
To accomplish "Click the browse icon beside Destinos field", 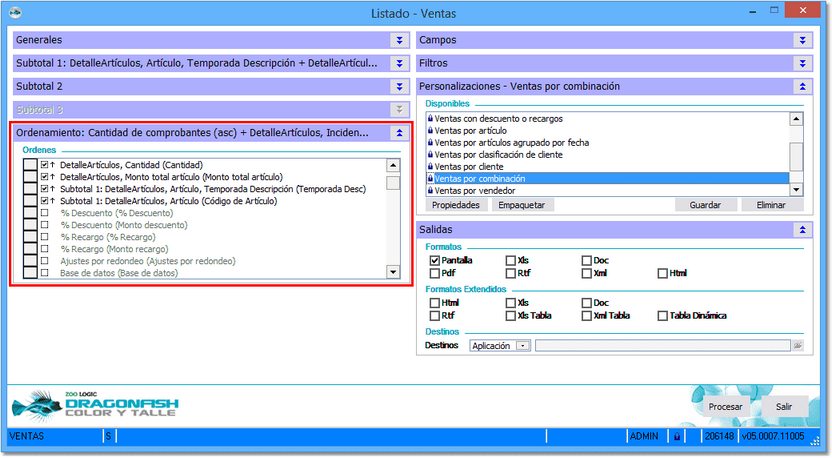I will (798, 345).
